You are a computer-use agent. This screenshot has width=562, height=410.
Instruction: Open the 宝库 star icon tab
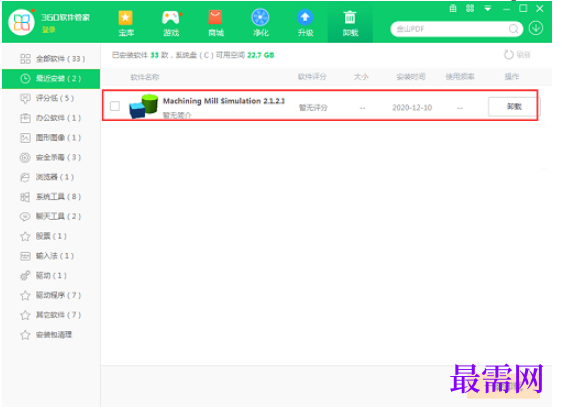coord(126,24)
